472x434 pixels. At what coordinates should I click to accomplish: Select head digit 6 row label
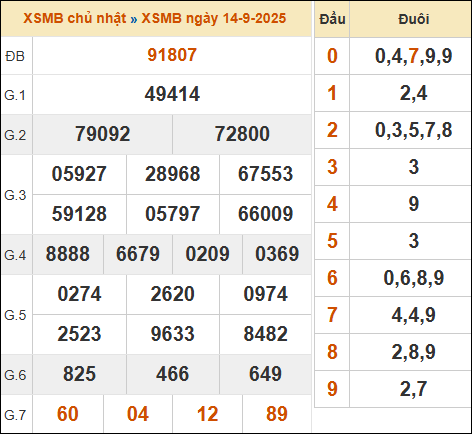(x=332, y=278)
